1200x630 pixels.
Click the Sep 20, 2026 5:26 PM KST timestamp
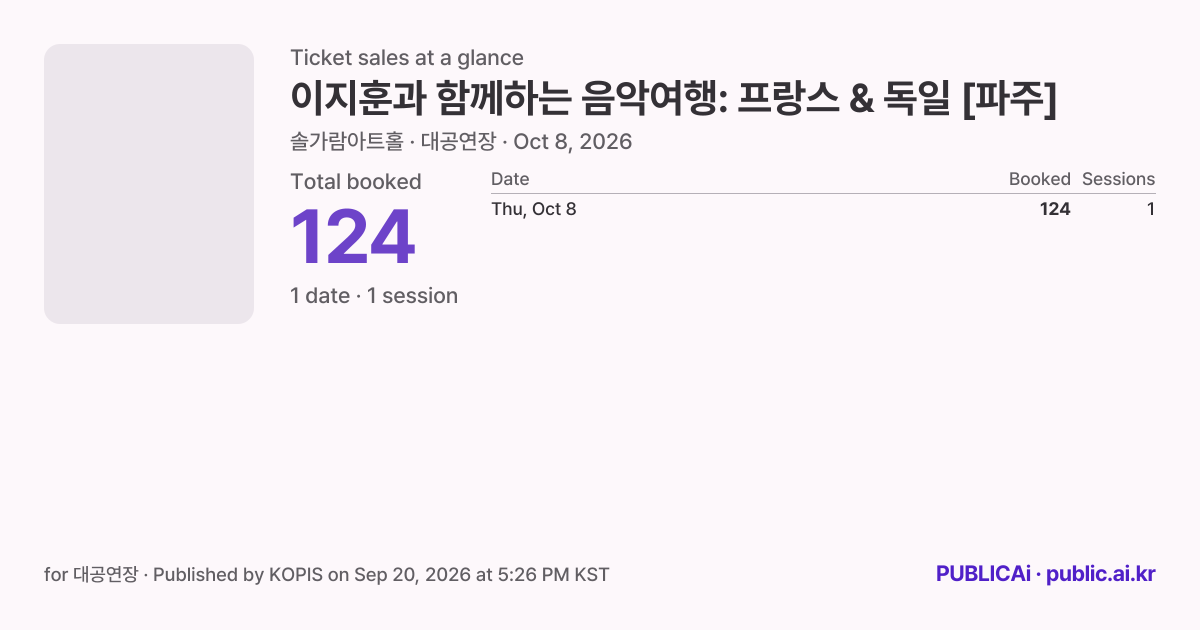pos(481,575)
